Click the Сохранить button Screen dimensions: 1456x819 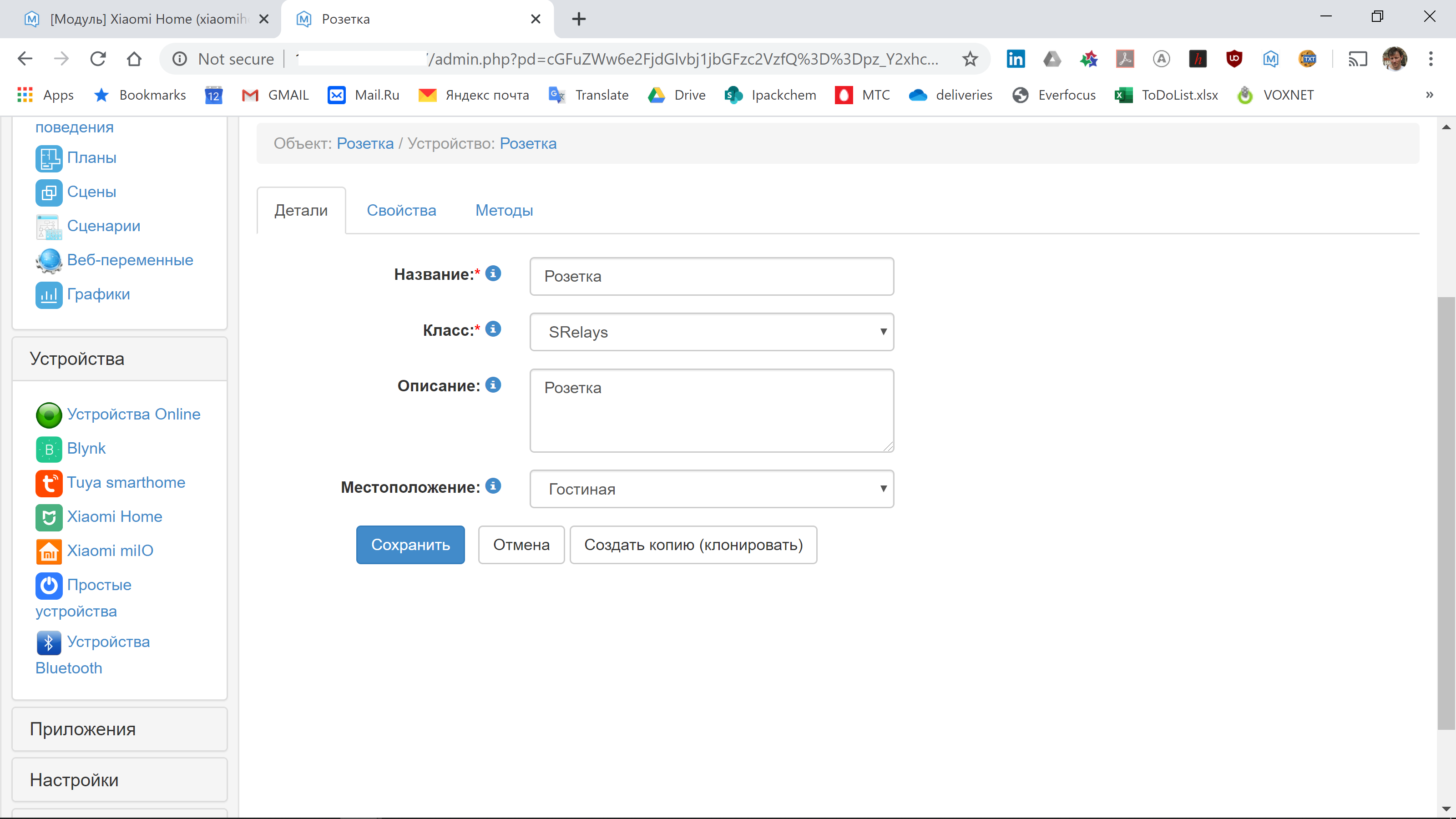point(410,544)
